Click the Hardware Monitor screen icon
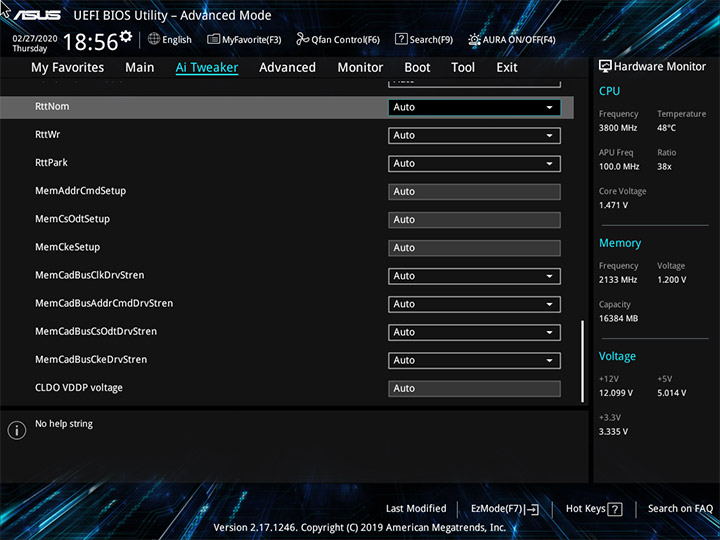720x540 pixels. 605,66
